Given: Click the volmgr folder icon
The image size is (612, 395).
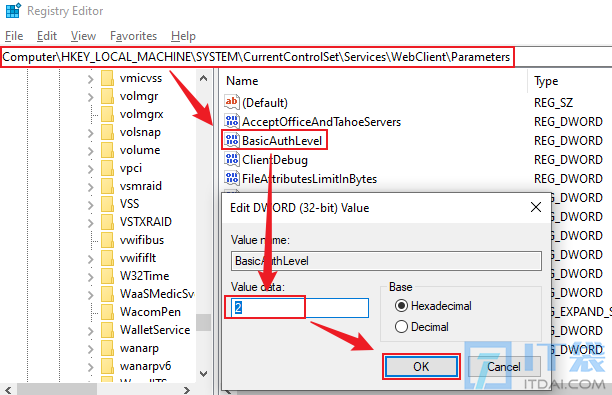Looking at the screenshot, I should (107, 96).
